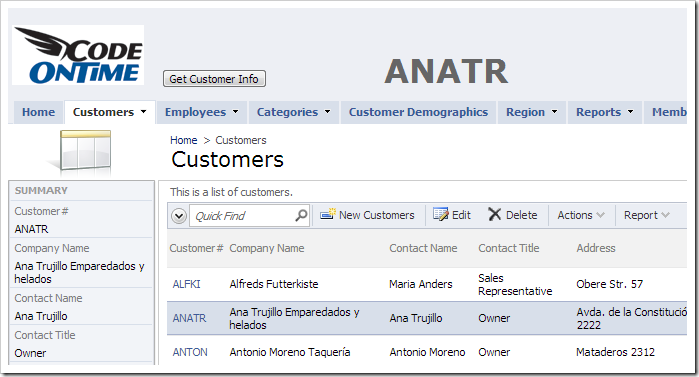699x377 pixels.
Task: Go to the Home tab
Action: [x=39, y=112]
